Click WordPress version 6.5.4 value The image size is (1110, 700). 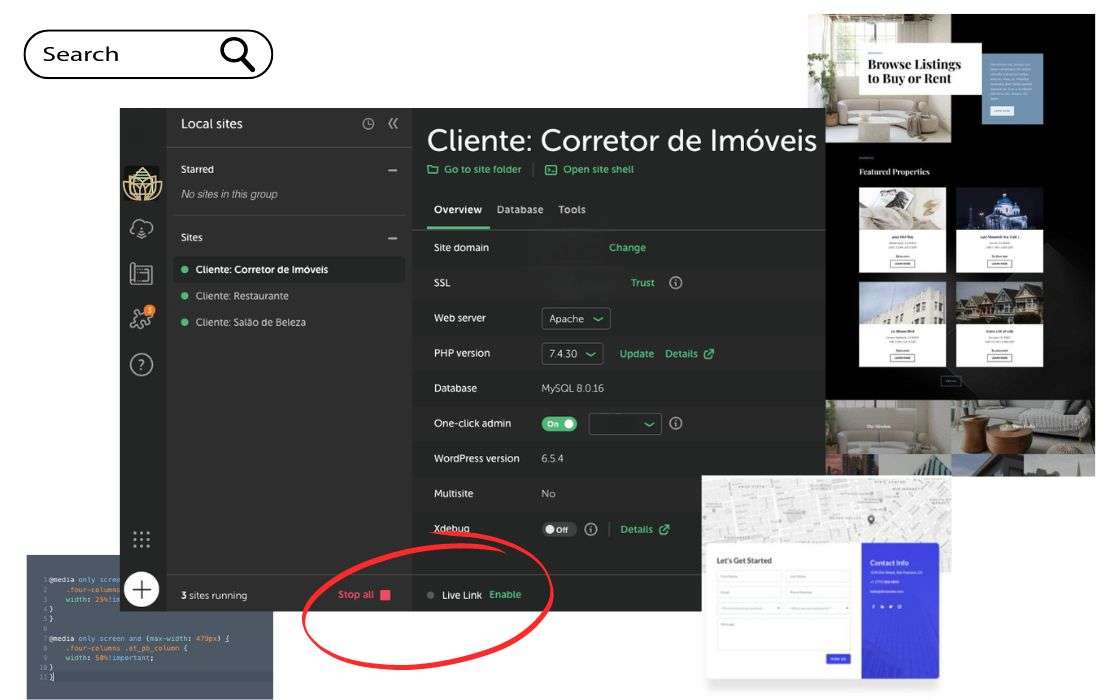click(552, 459)
